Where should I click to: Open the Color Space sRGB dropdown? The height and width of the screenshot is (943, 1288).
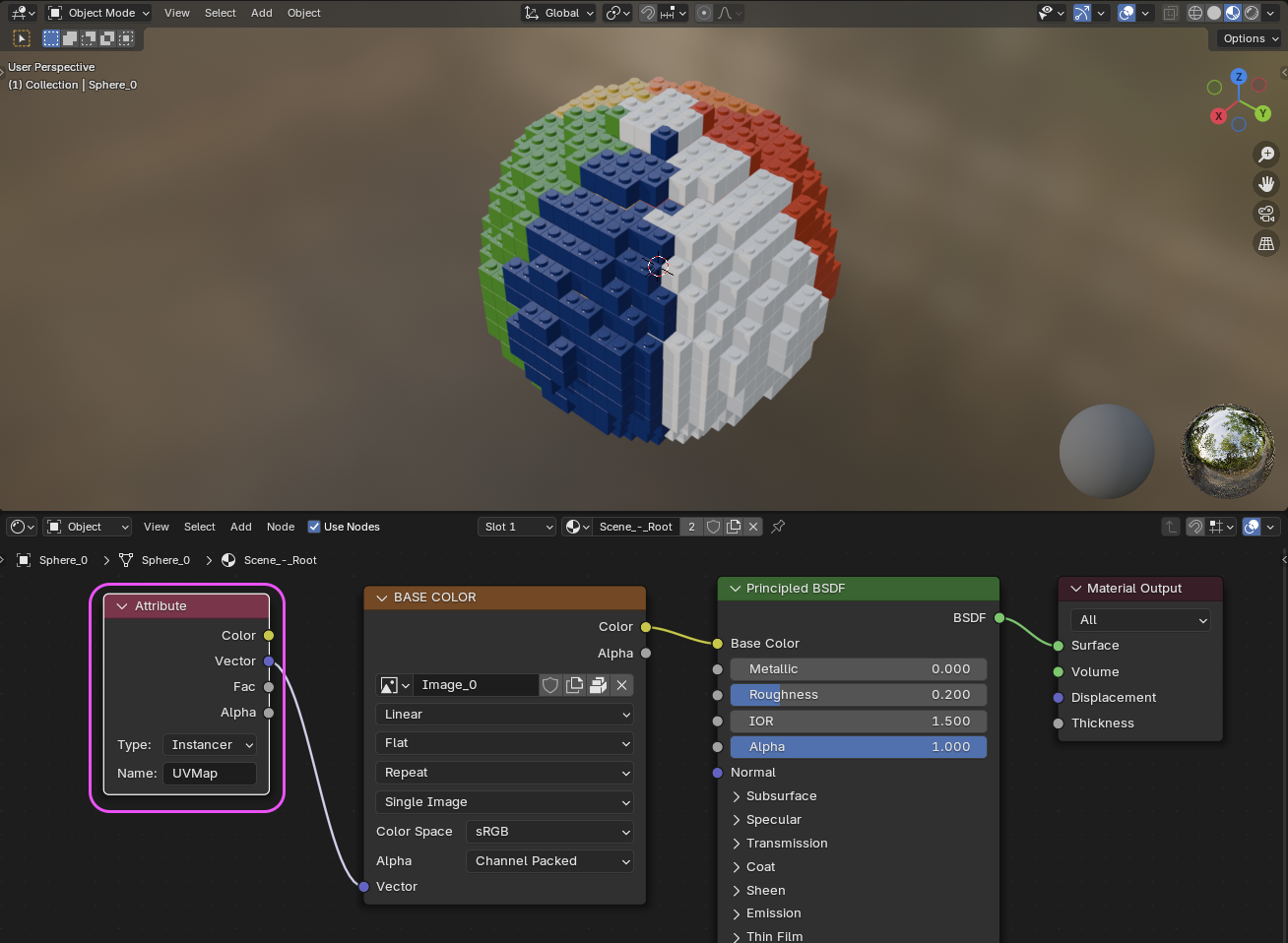[549, 832]
